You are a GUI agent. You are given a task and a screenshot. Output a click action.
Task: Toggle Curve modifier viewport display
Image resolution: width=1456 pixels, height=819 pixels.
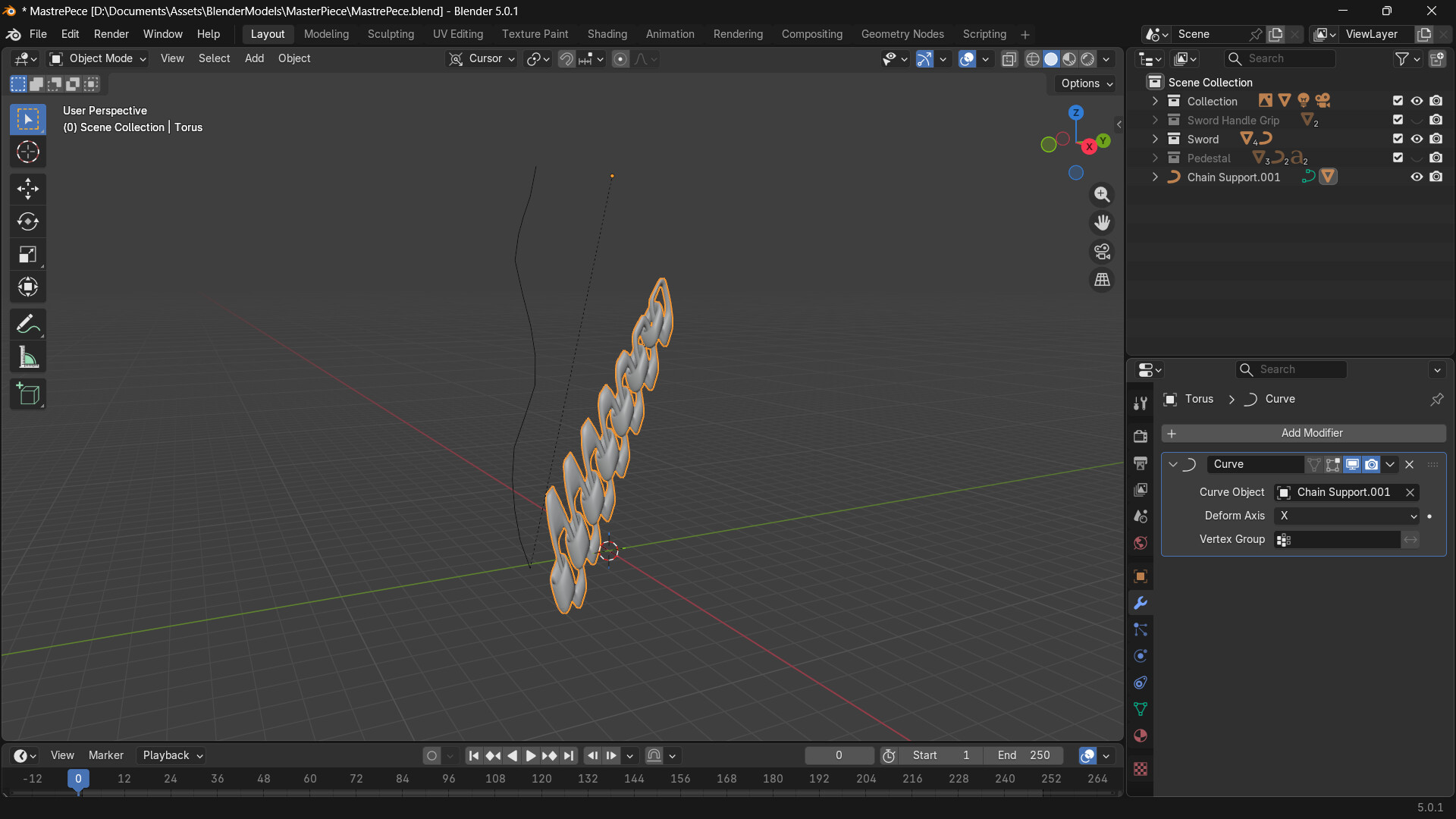click(x=1352, y=464)
